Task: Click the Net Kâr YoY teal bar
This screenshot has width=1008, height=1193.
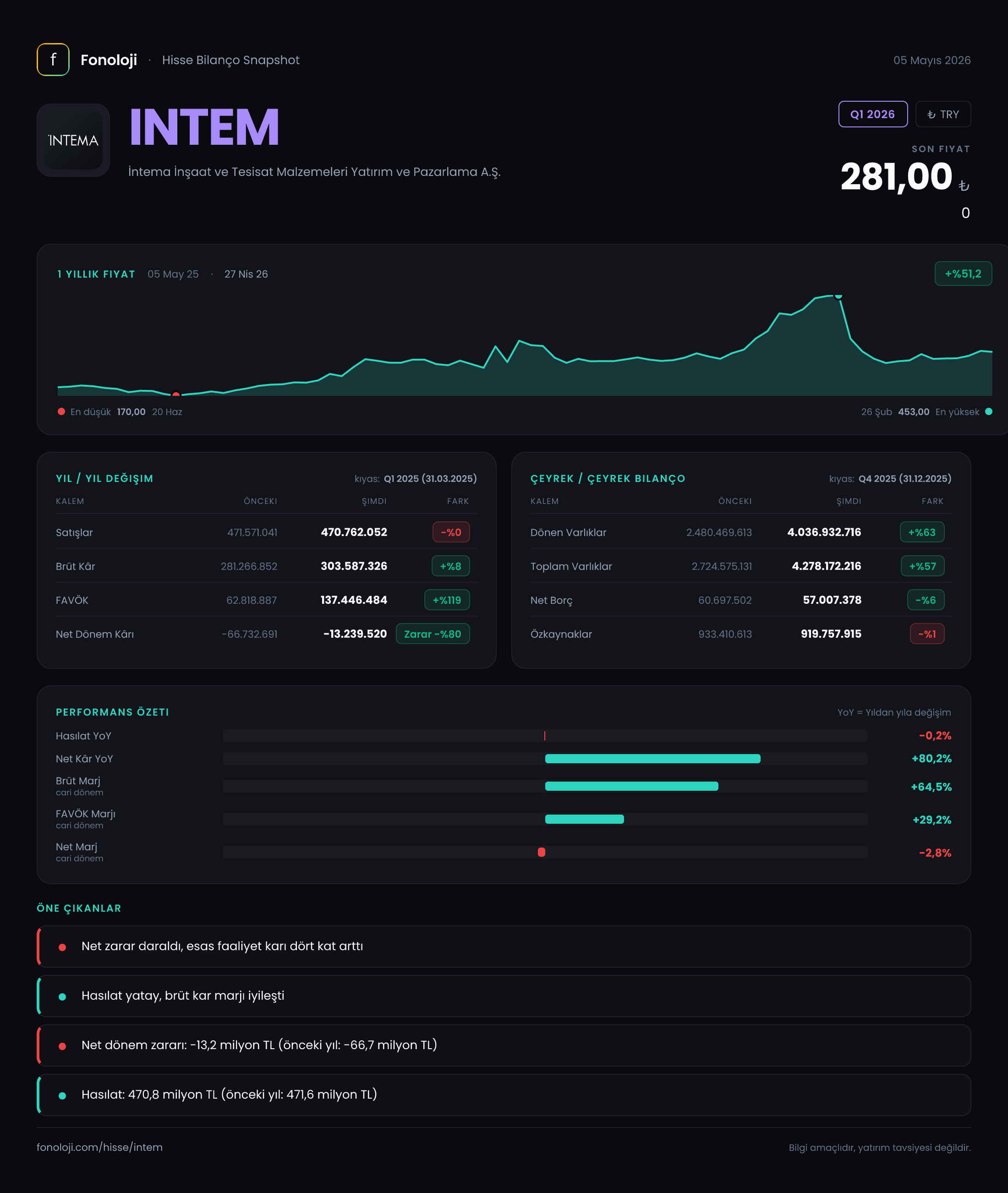Action: click(x=652, y=759)
